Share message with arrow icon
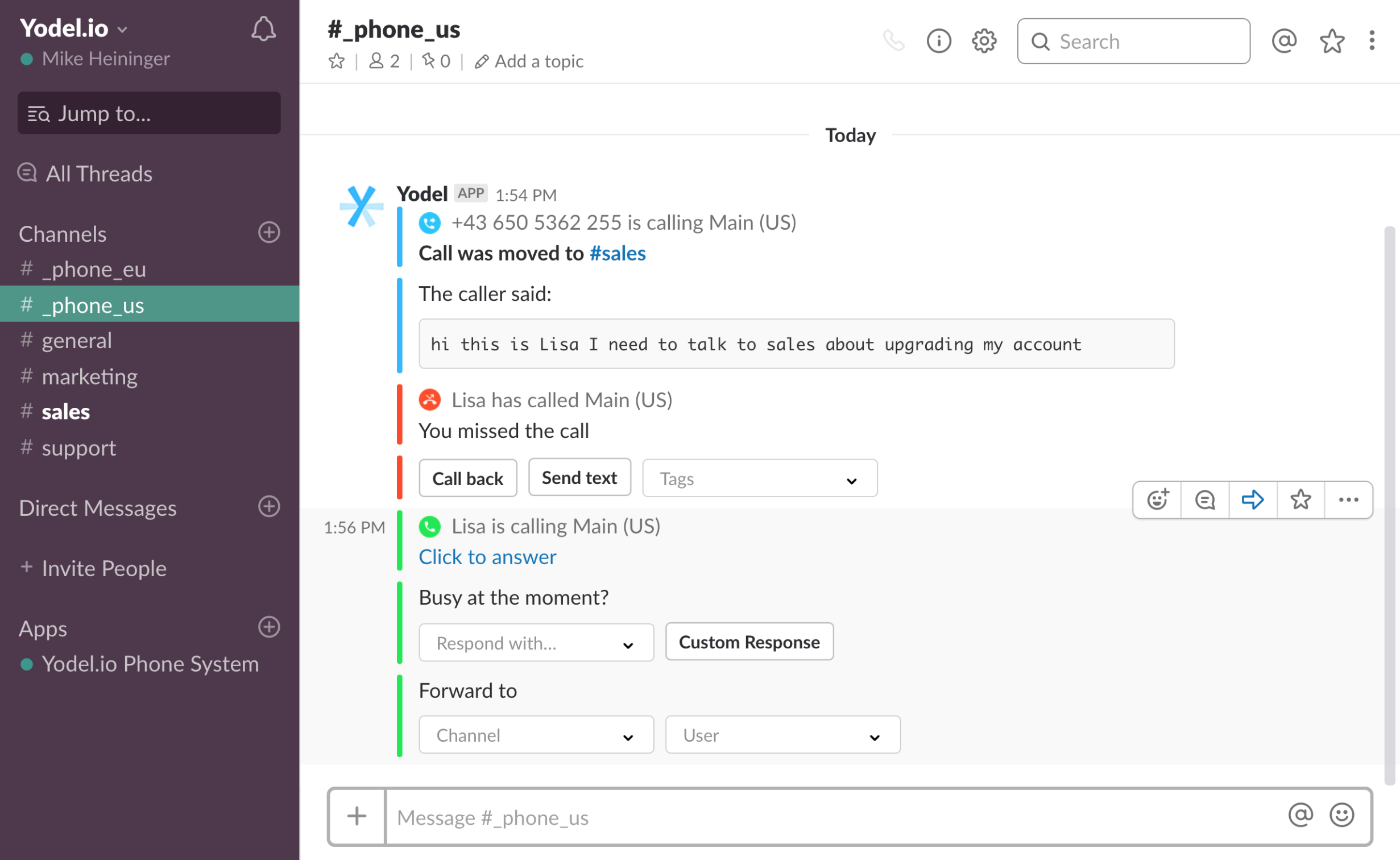Viewport: 1400px width, 860px height. click(x=1253, y=500)
